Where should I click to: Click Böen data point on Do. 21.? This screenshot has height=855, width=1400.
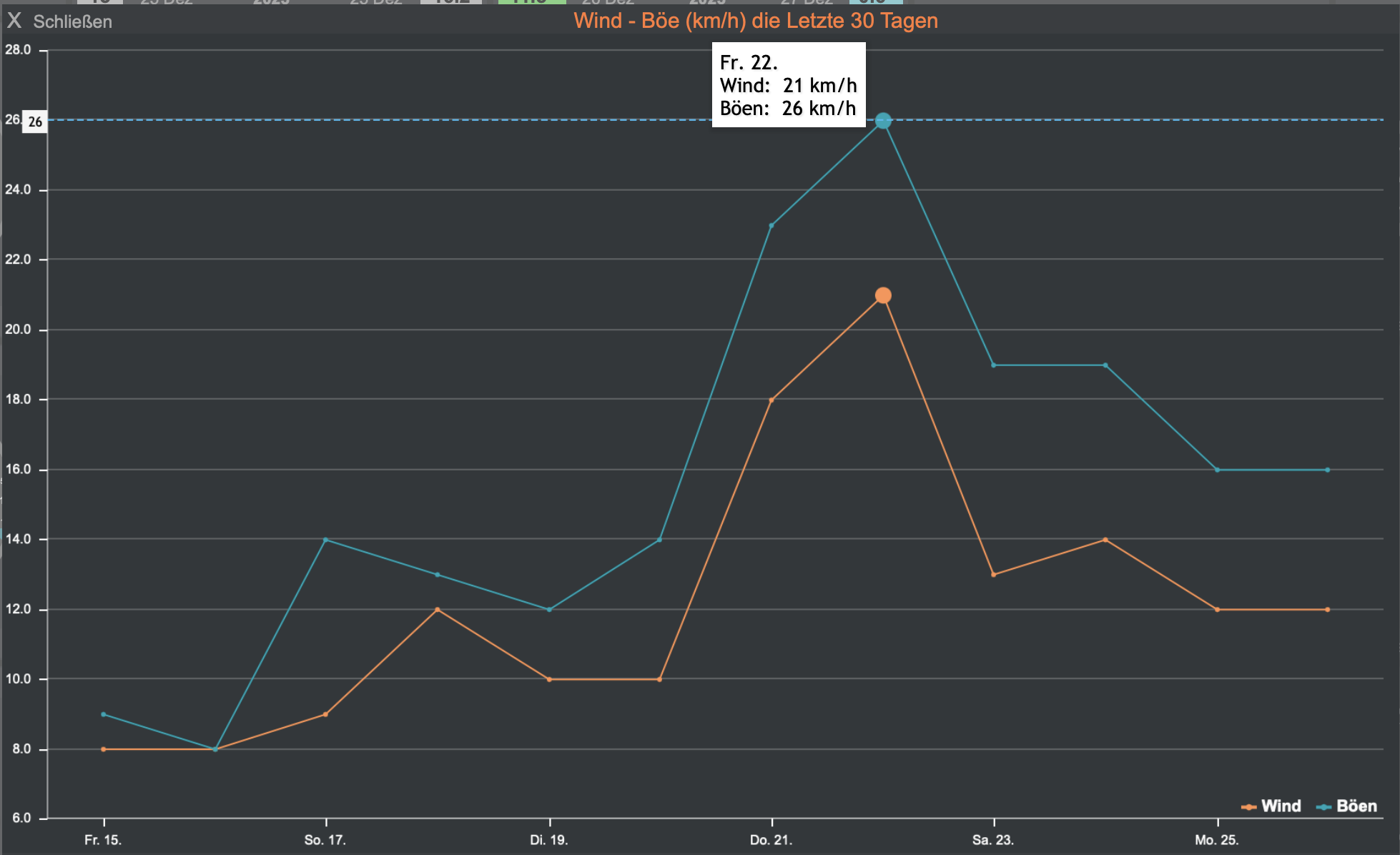[x=772, y=226]
